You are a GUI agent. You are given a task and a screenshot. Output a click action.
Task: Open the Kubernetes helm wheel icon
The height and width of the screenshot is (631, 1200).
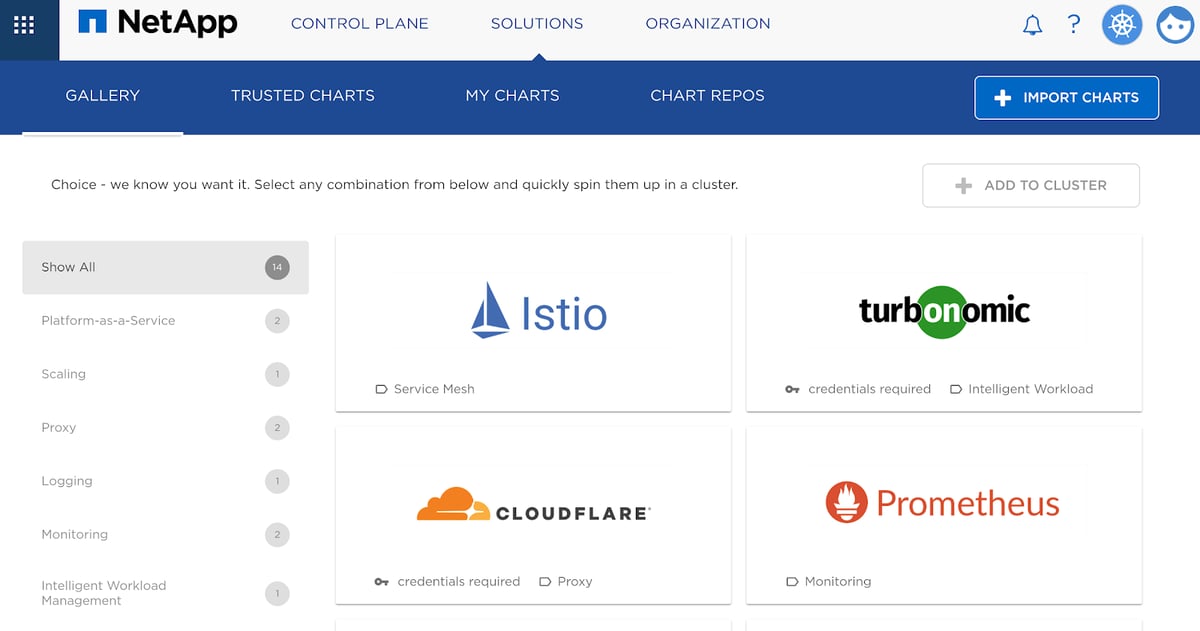[1122, 26]
